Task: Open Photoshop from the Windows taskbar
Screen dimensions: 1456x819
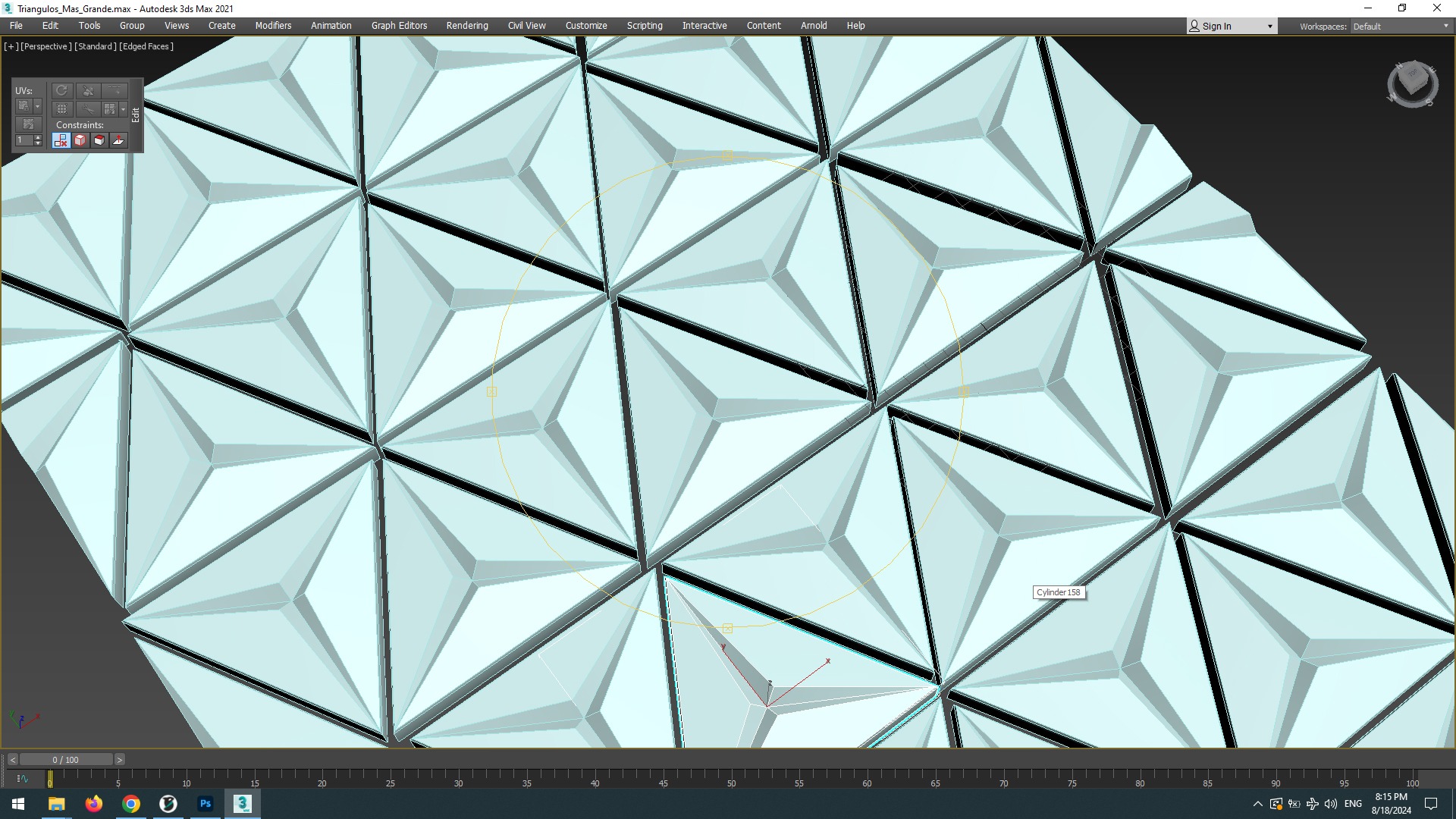Action: (206, 803)
